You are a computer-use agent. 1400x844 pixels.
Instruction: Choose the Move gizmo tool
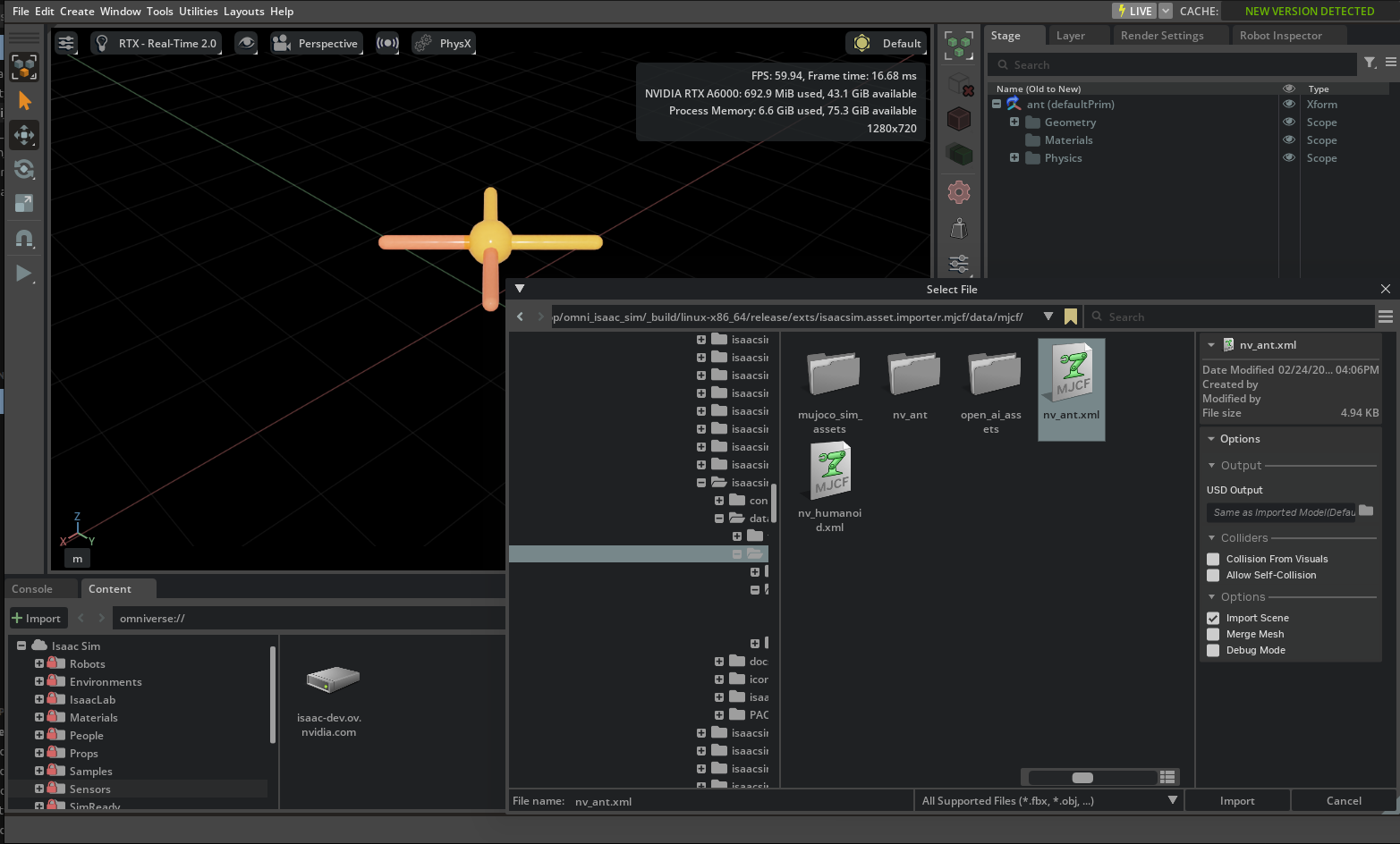pos(24,135)
